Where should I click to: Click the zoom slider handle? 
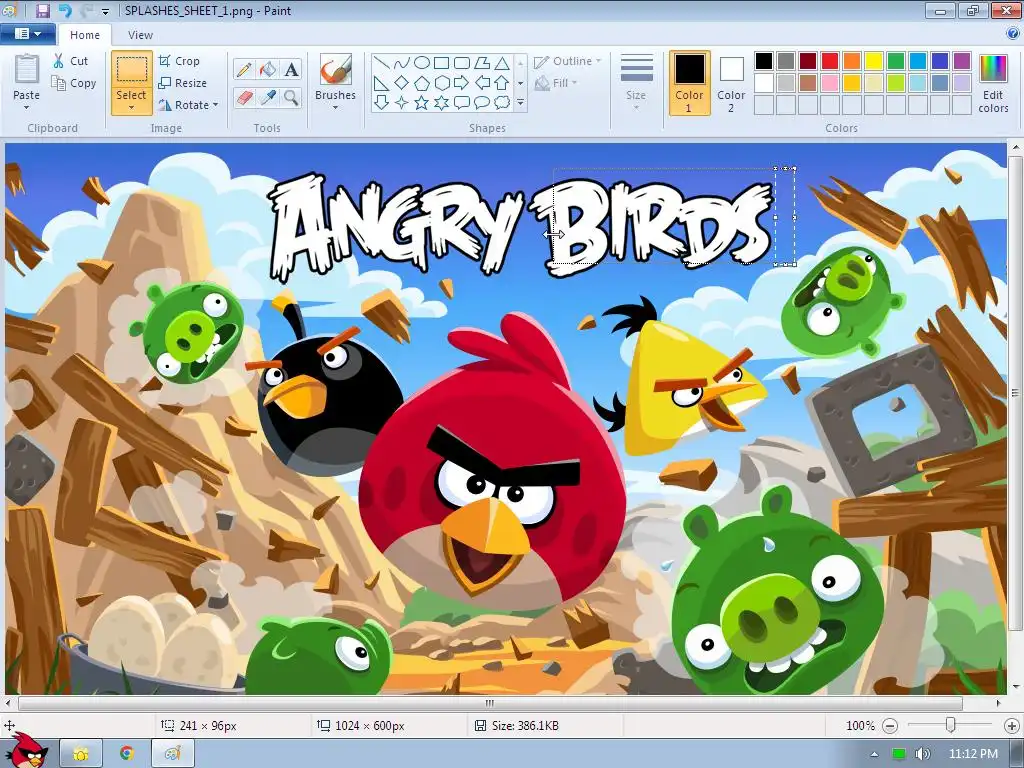pos(951,725)
